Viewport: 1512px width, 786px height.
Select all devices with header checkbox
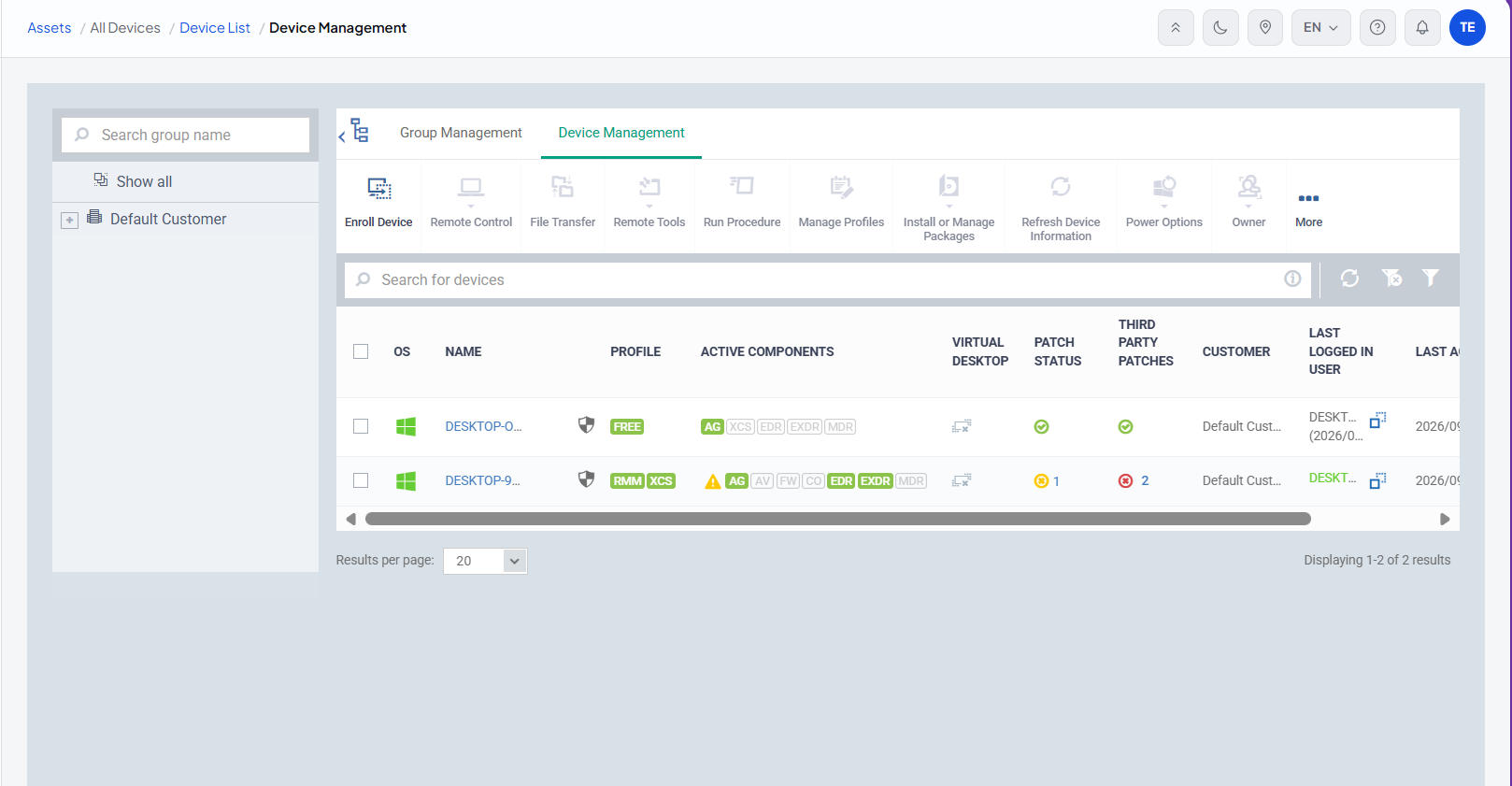coord(361,351)
